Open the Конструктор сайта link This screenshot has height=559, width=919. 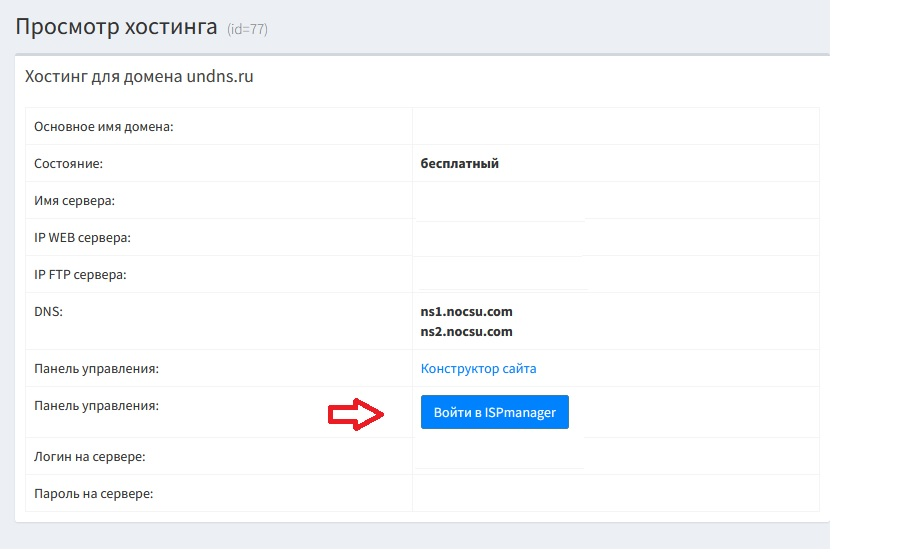tap(478, 369)
